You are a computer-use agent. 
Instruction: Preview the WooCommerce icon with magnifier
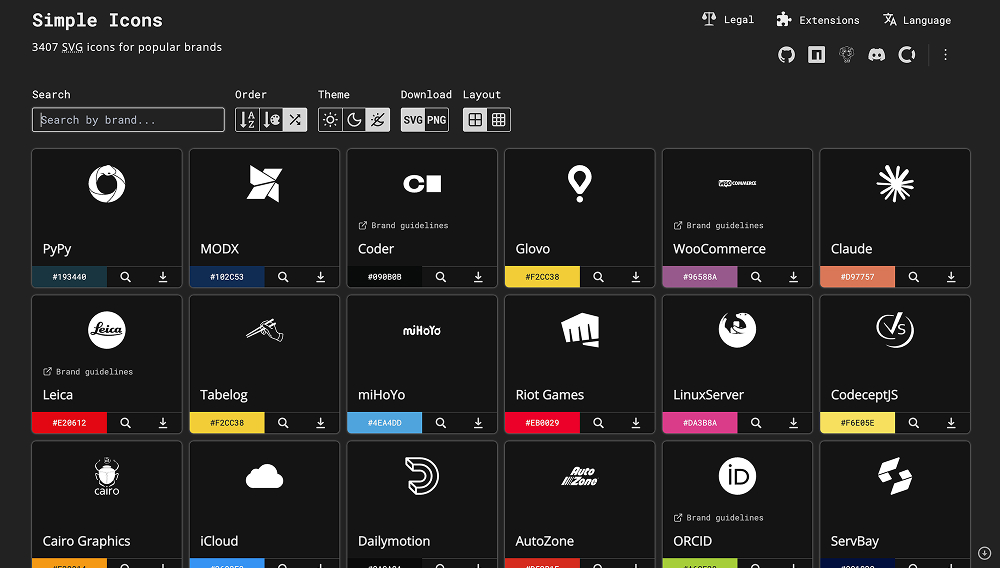(x=756, y=277)
